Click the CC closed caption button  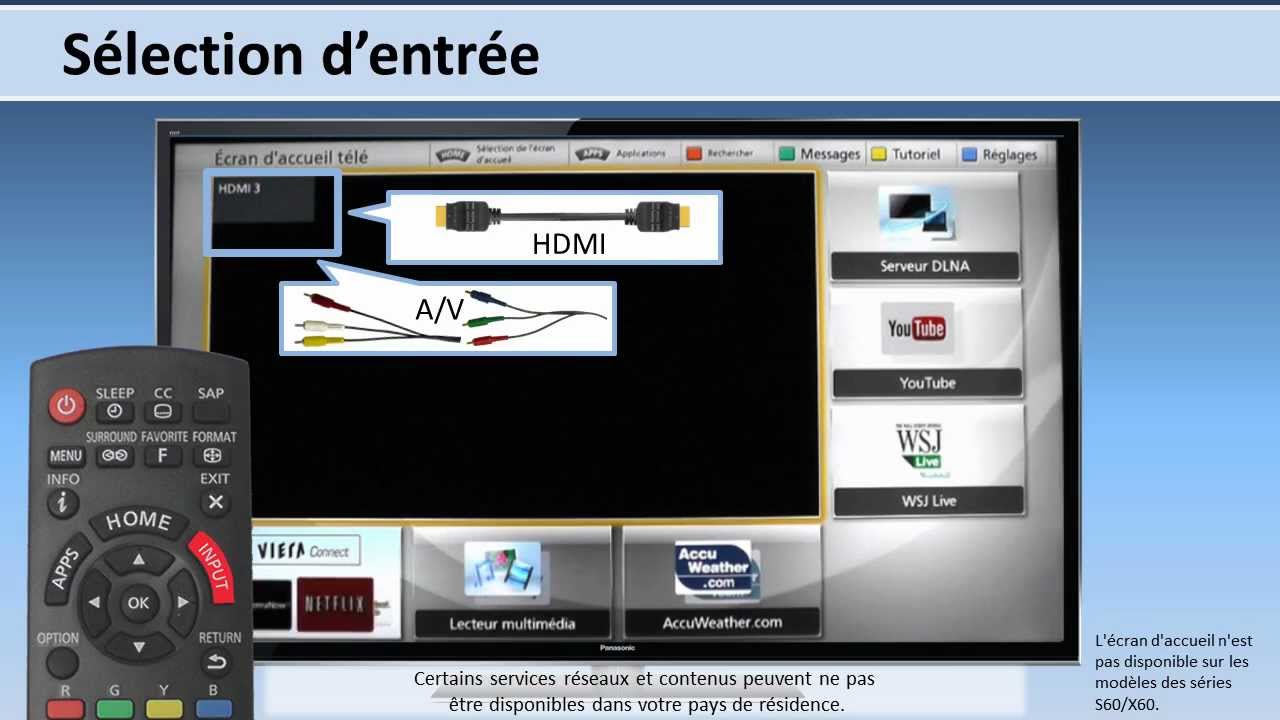click(162, 411)
